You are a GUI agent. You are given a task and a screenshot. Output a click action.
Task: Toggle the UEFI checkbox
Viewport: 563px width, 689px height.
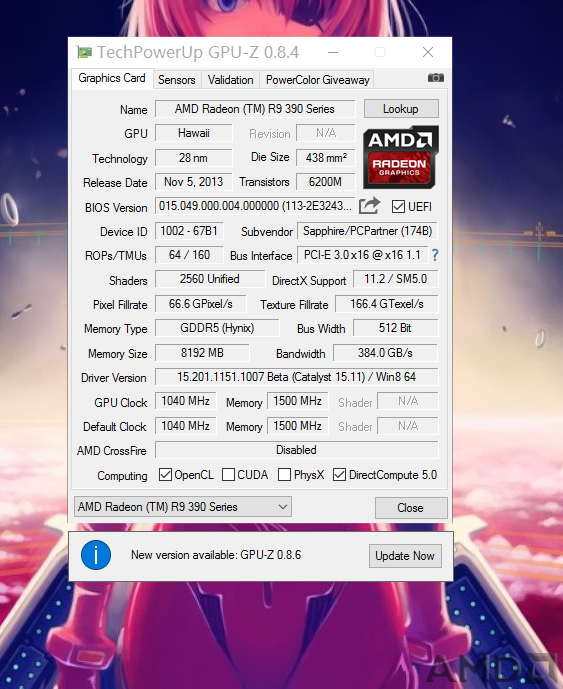point(398,207)
